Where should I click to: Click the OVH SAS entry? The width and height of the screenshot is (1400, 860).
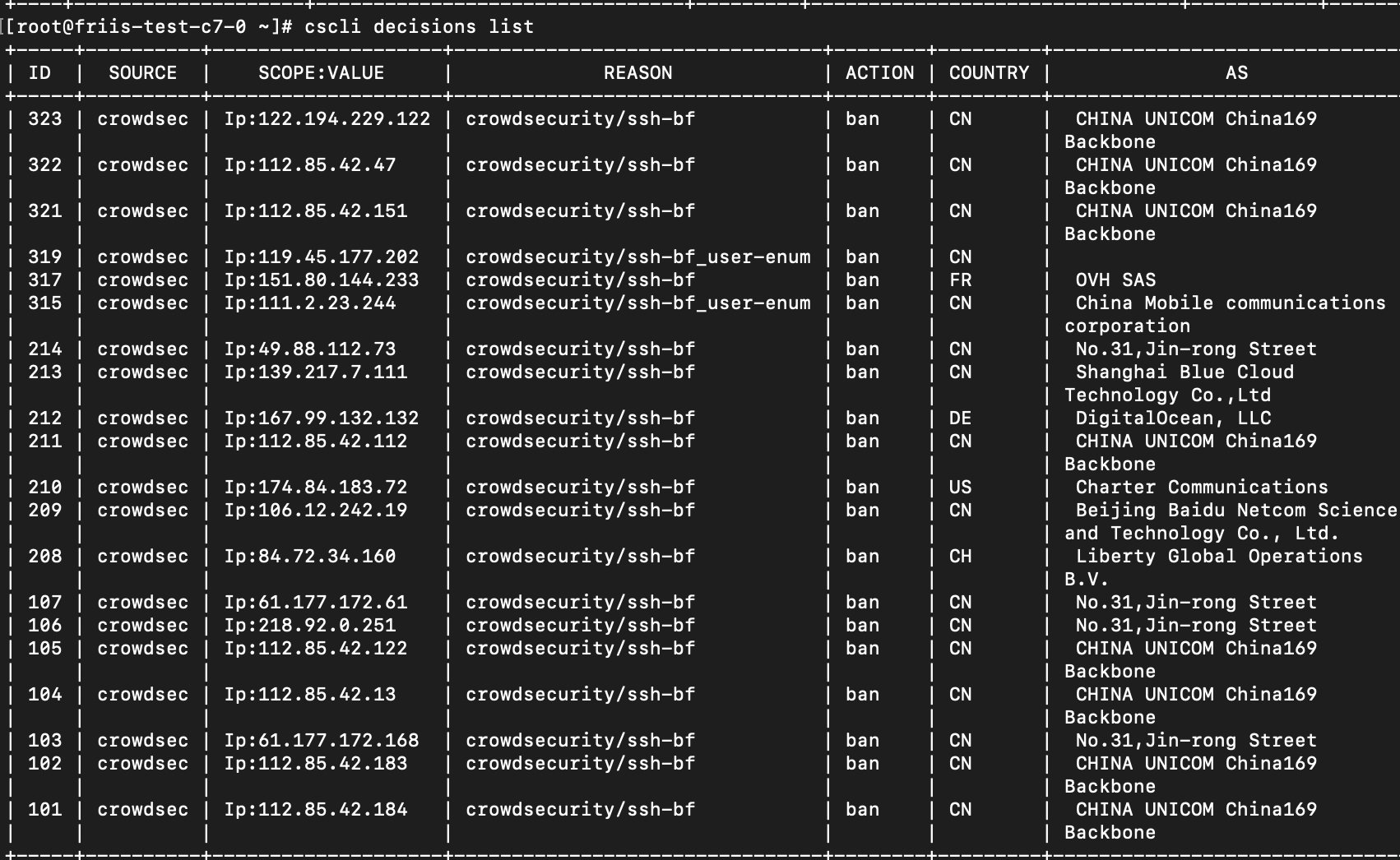(1115, 280)
